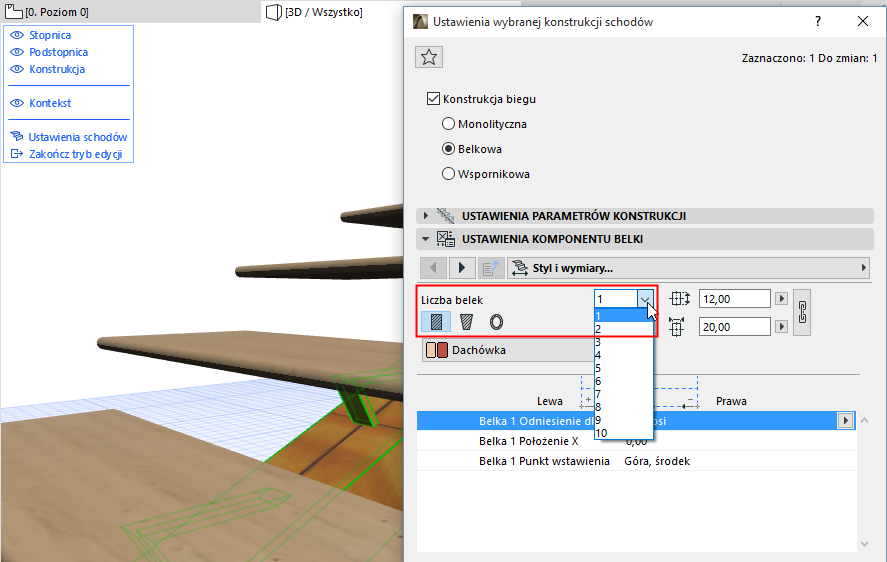Toggle Podstopnica visibility eye icon
The image size is (887, 562).
coord(17,52)
